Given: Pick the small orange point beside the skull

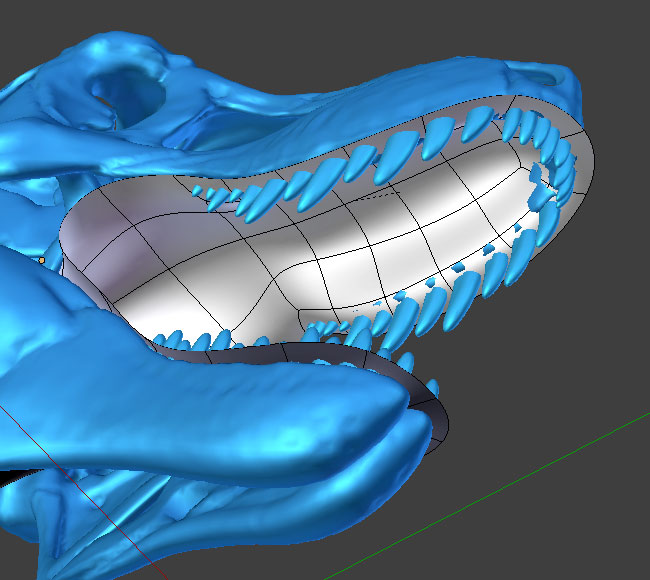Looking at the screenshot, I should [41, 260].
